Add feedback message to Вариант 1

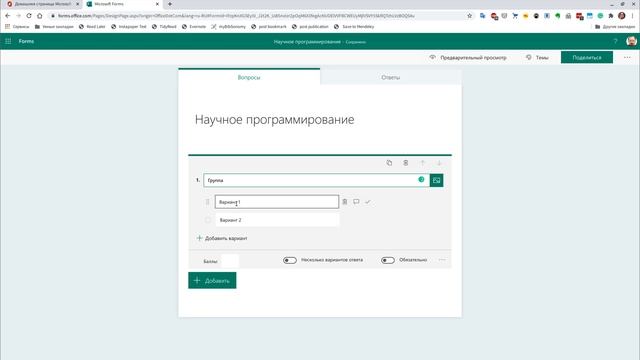(356, 202)
